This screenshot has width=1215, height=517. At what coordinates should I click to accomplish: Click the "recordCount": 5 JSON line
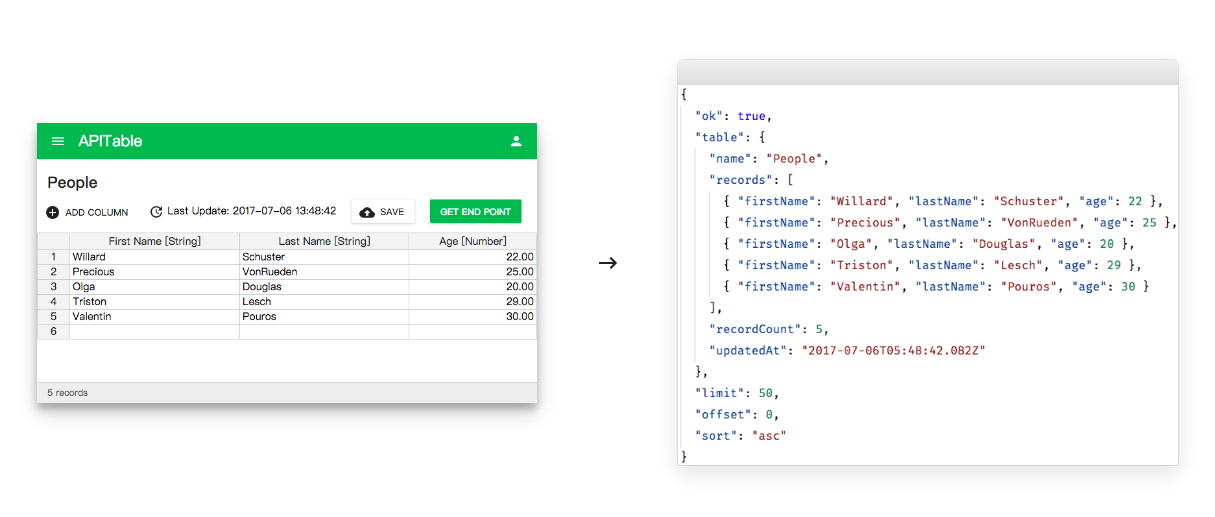[x=769, y=329]
